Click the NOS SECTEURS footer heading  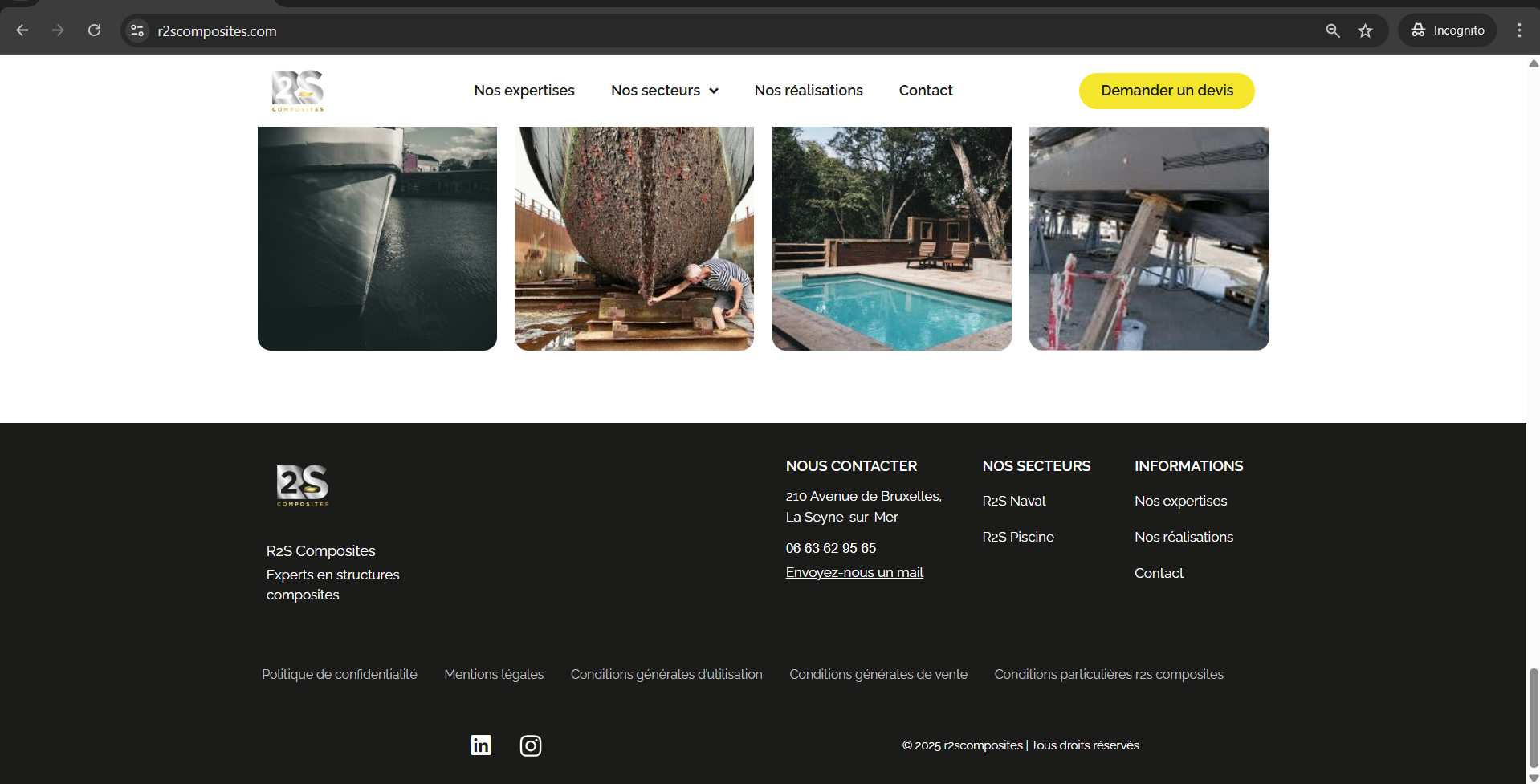(x=1037, y=466)
